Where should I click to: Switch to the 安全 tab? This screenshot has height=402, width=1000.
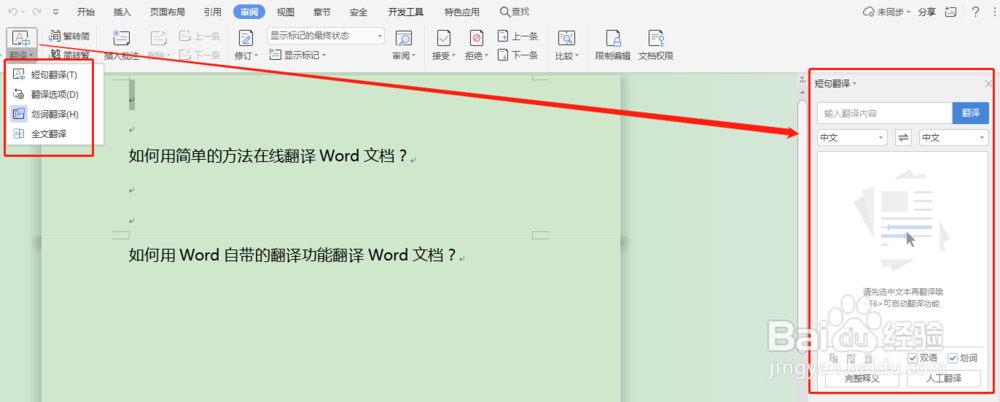pos(359,12)
